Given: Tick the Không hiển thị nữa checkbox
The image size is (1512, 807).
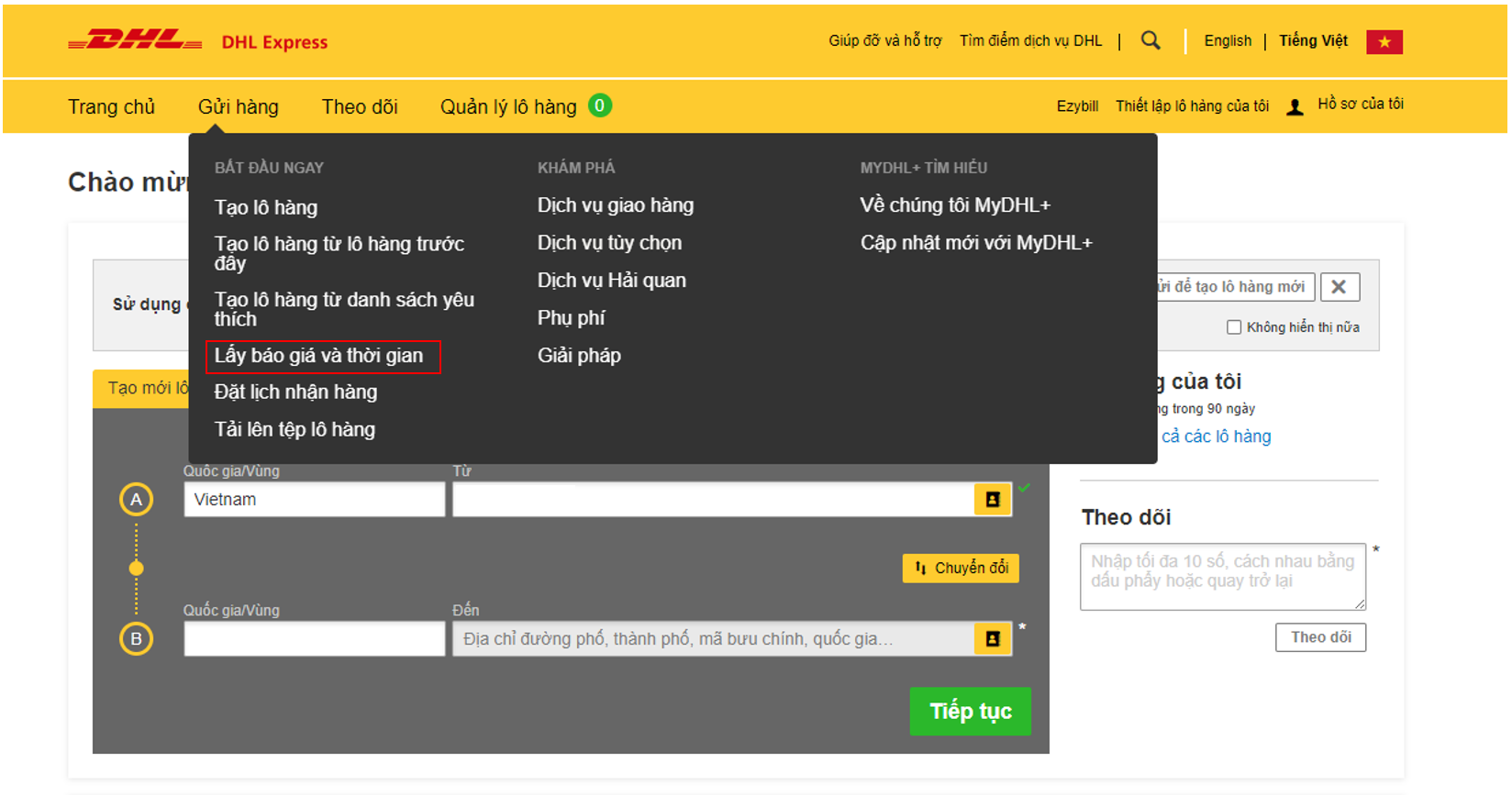Looking at the screenshot, I should [x=1234, y=327].
